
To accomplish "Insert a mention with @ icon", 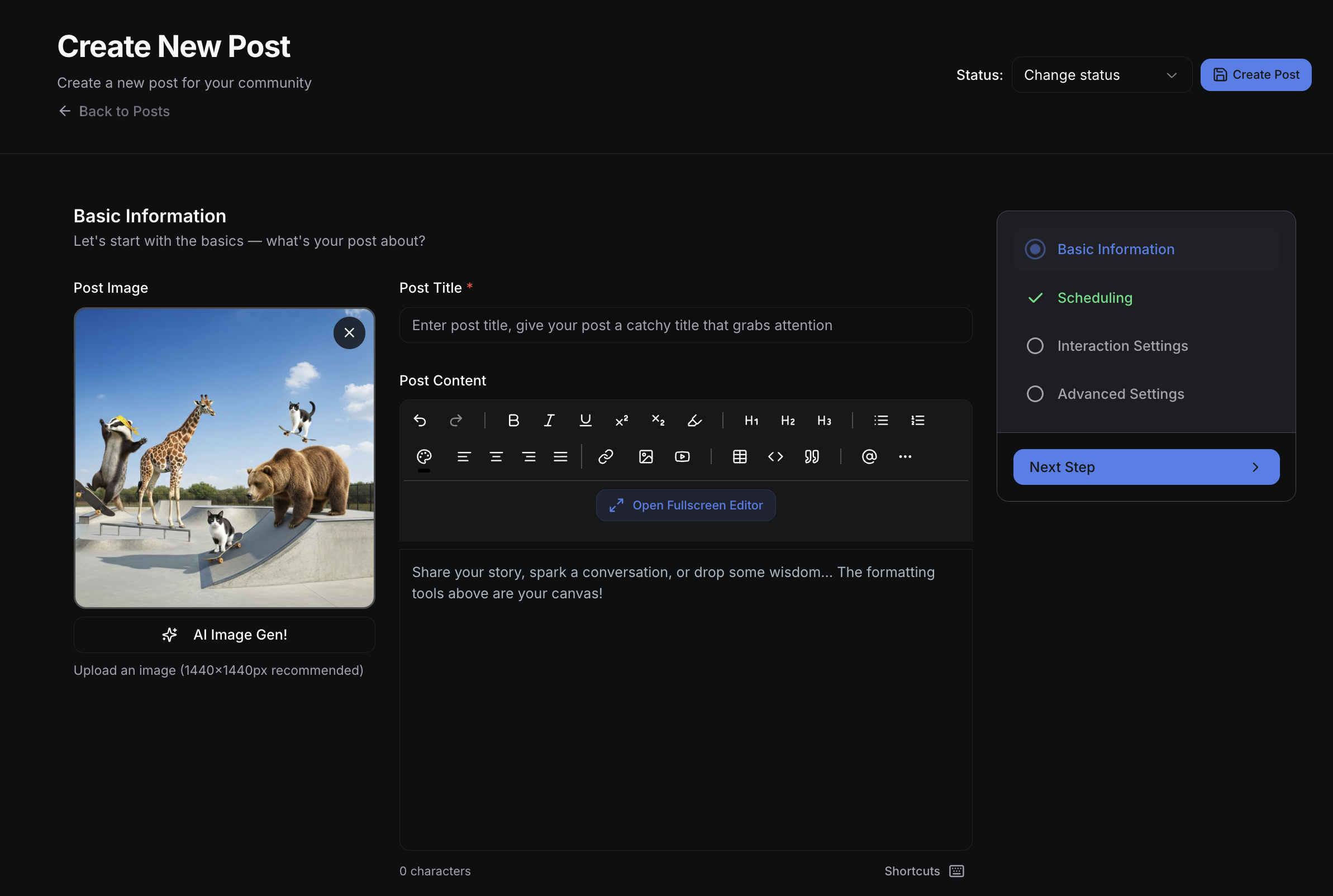I will tap(869, 456).
